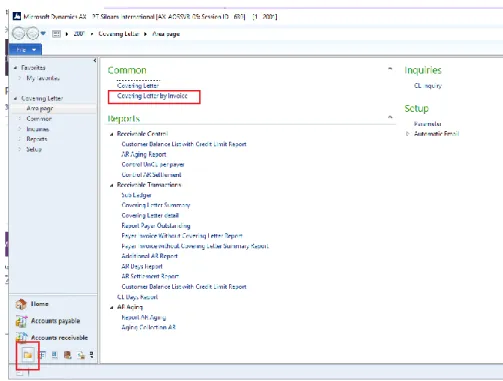Collapse the Receivable Transactions group
503x381 pixels.
[112, 185]
